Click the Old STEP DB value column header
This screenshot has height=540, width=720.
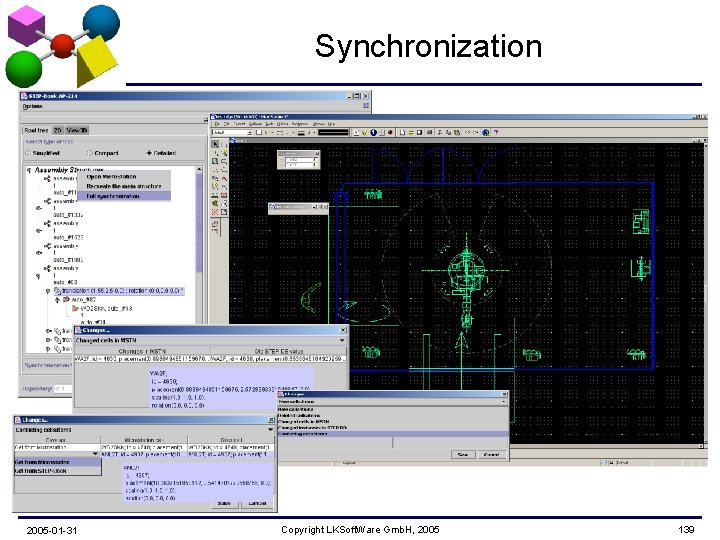pyautogui.click(x=279, y=351)
